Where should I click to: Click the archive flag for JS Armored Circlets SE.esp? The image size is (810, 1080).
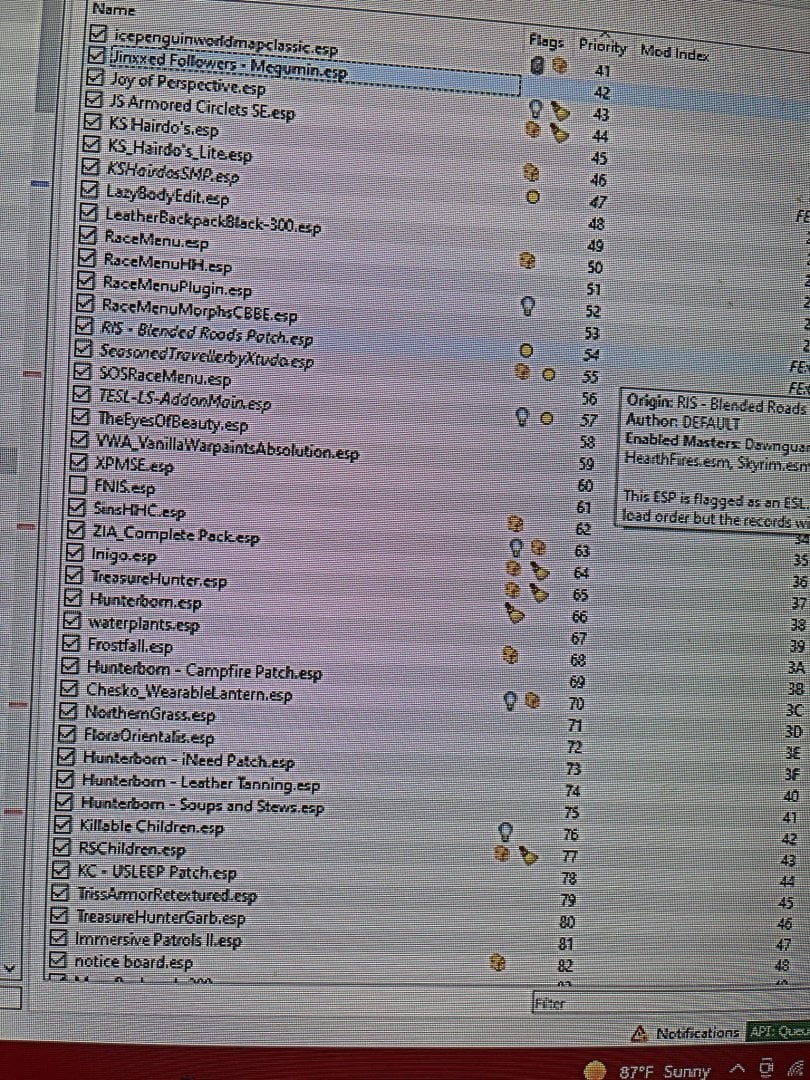(x=532, y=128)
